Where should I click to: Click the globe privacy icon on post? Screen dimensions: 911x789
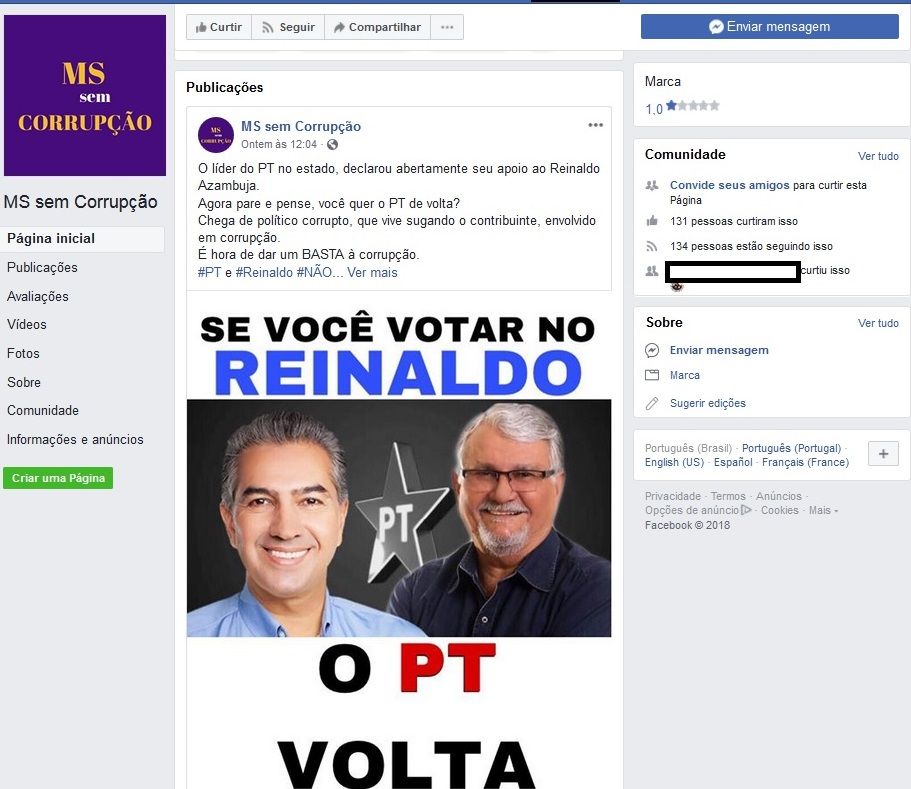tap(332, 144)
